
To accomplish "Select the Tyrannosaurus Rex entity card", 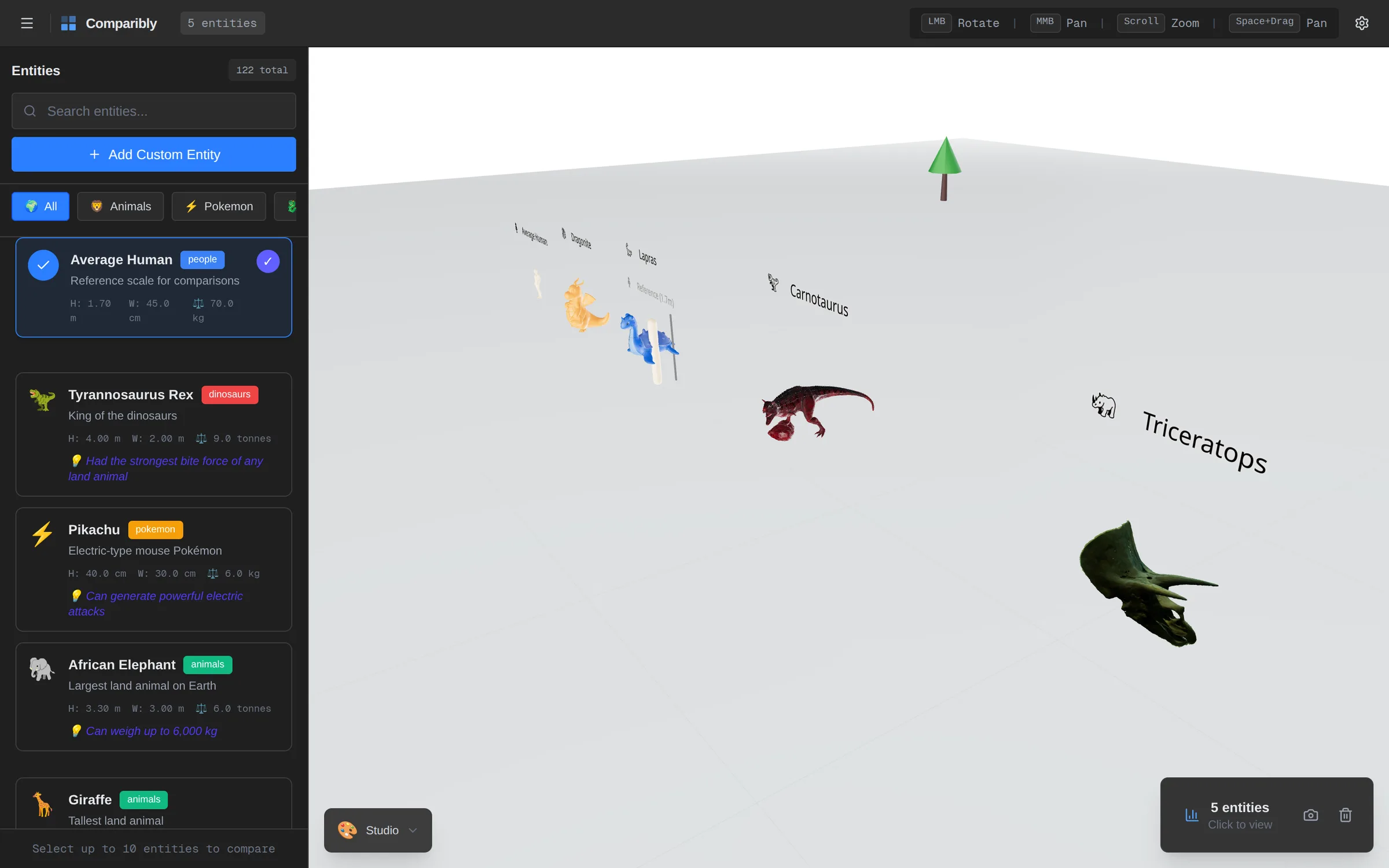I will 153,434.
